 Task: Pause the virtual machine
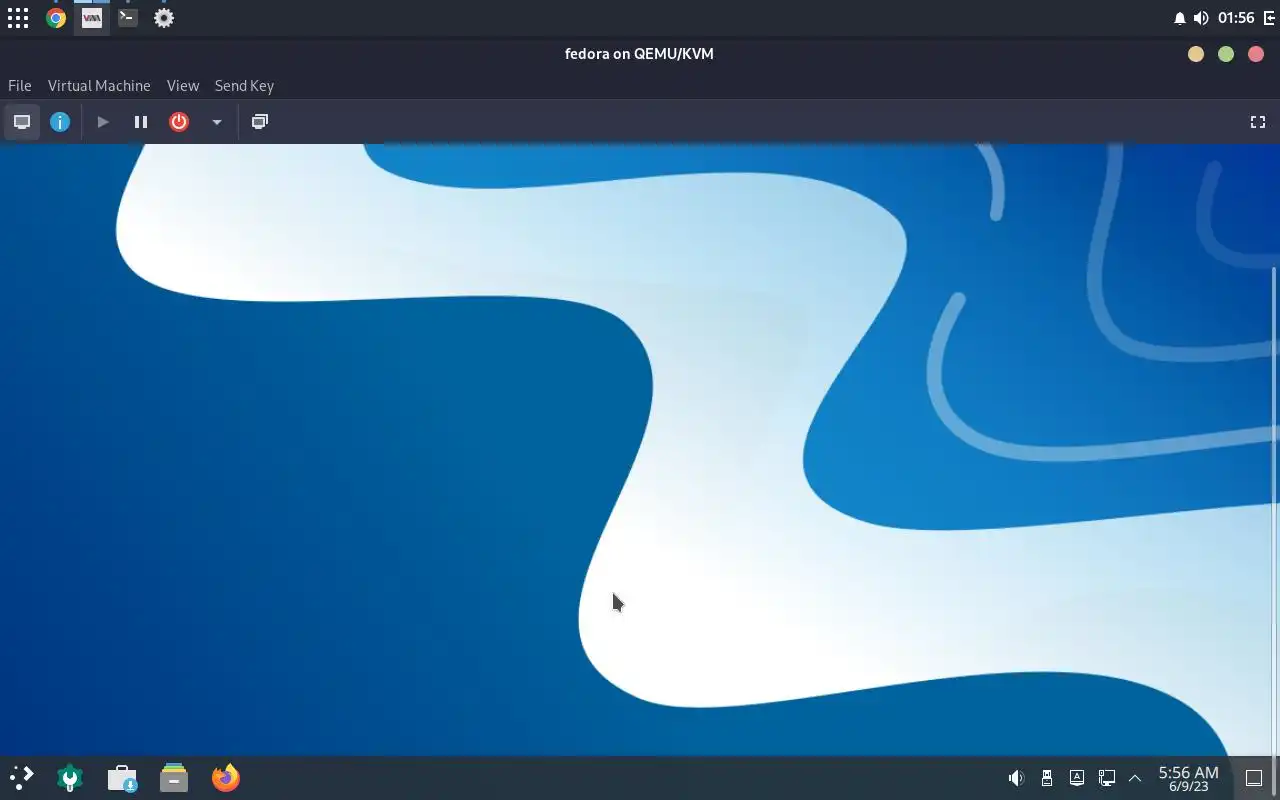point(141,122)
